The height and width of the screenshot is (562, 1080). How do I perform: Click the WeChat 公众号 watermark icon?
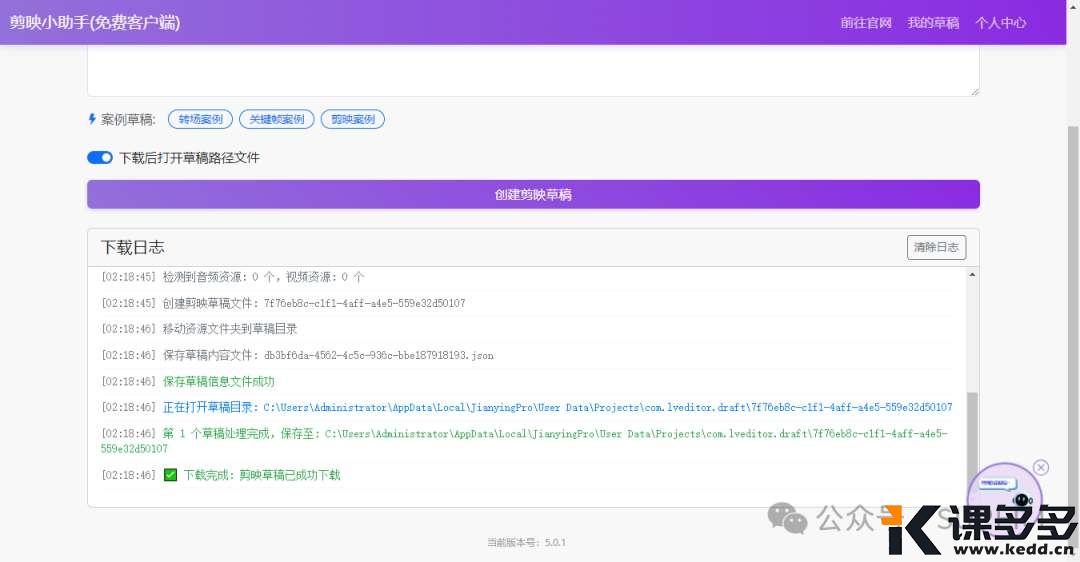click(x=787, y=517)
